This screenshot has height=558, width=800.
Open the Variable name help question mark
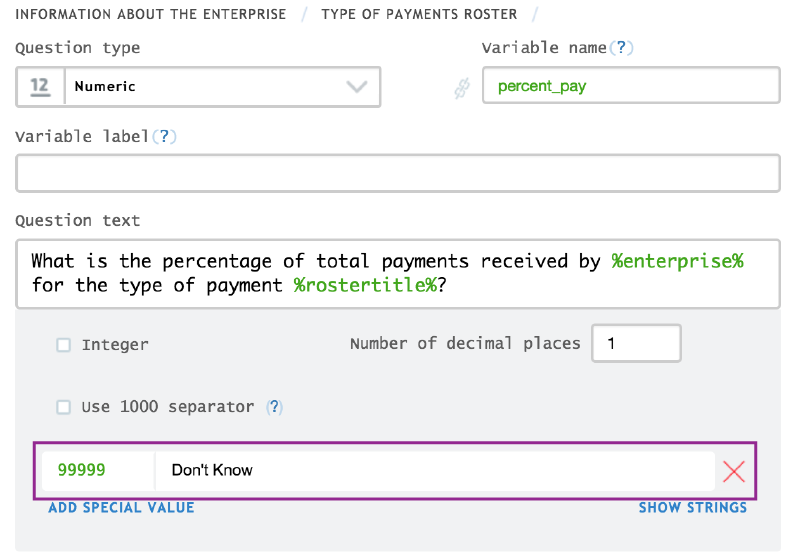point(623,48)
